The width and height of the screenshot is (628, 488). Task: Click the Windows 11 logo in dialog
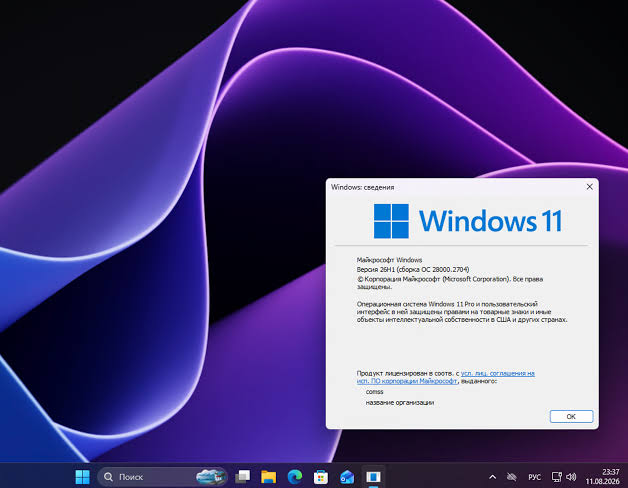pos(467,221)
